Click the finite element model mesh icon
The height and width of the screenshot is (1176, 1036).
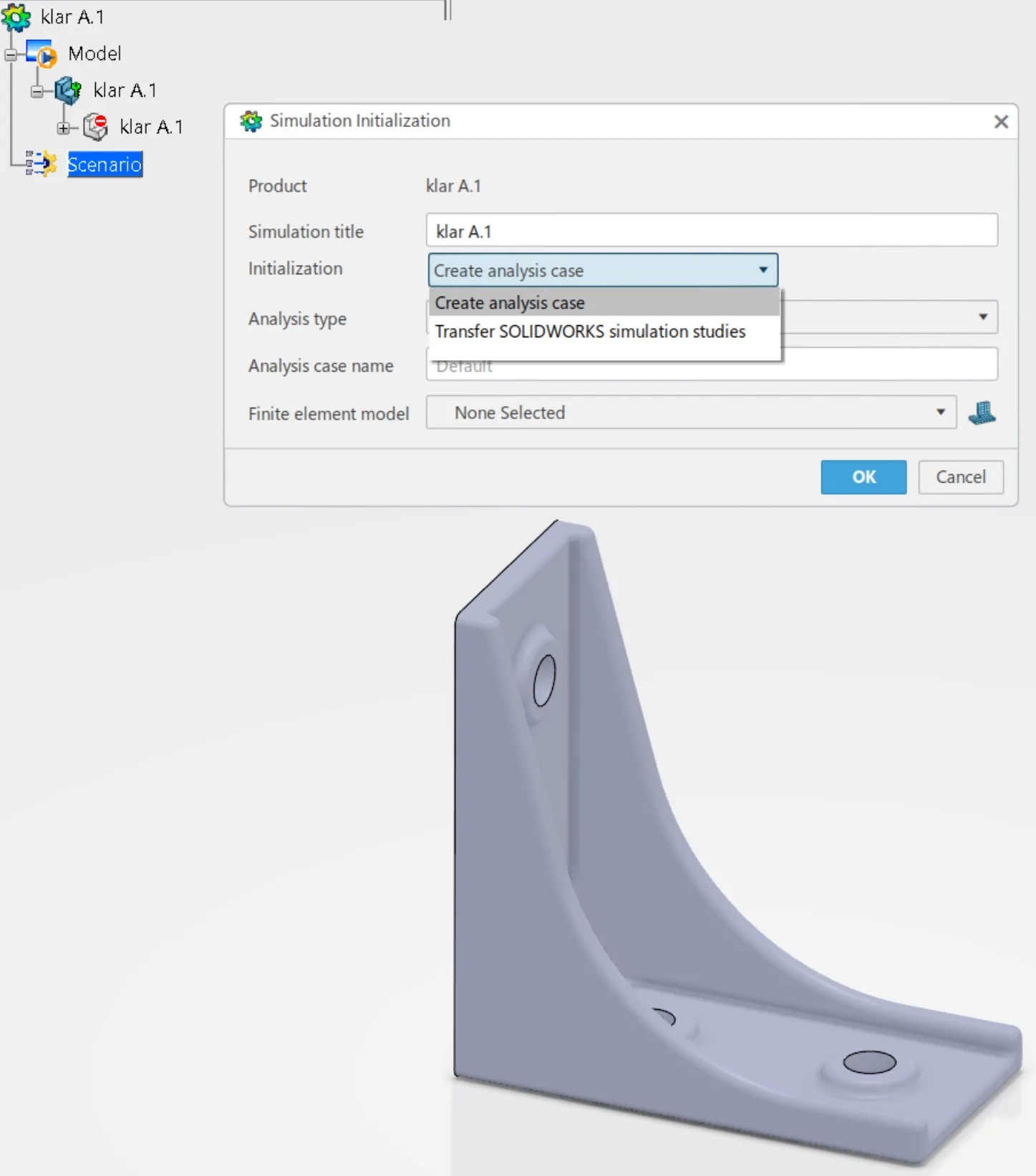982,413
